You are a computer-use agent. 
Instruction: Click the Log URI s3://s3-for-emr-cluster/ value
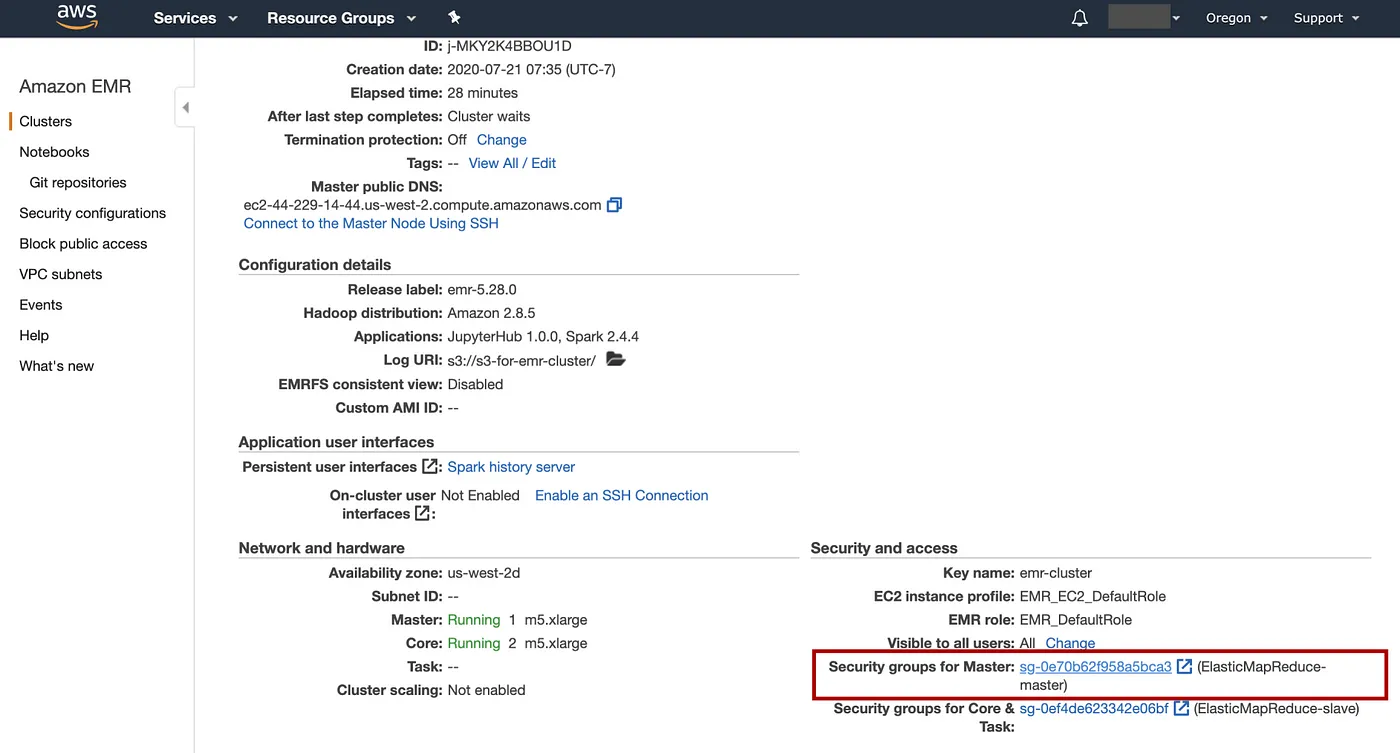click(521, 360)
